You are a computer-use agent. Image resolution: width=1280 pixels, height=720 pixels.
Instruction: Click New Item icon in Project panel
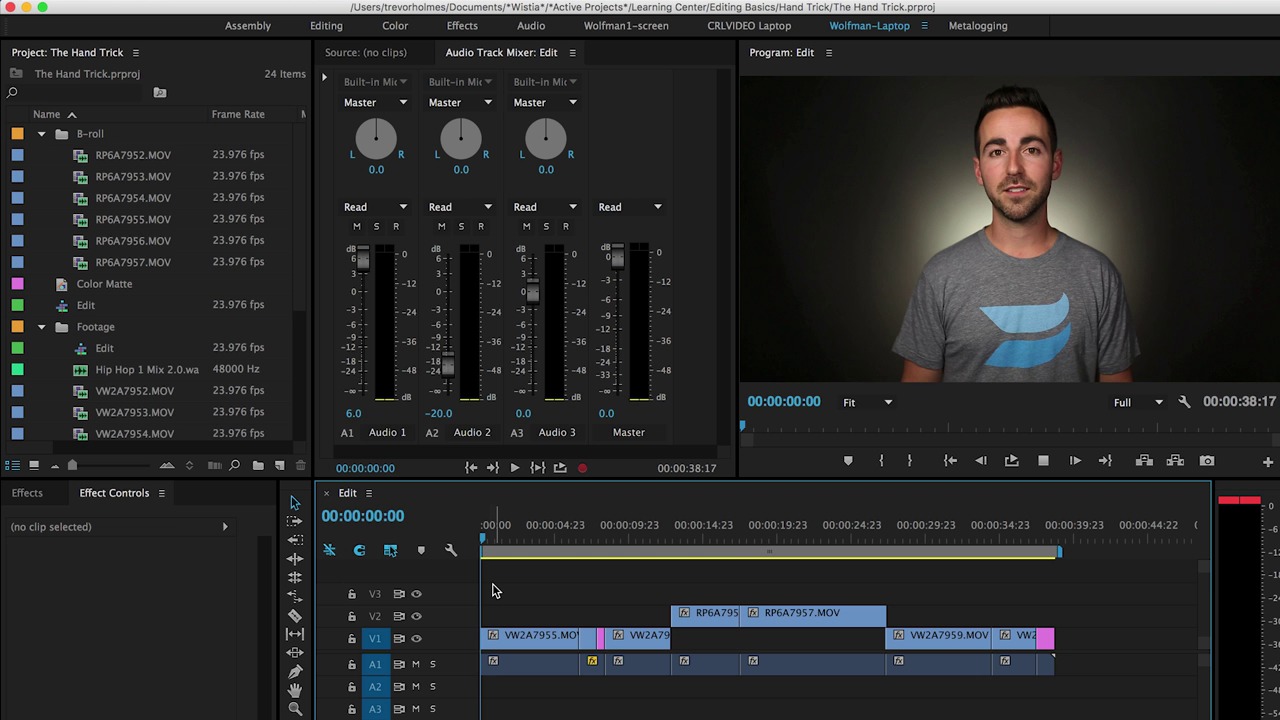pyautogui.click(x=280, y=465)
